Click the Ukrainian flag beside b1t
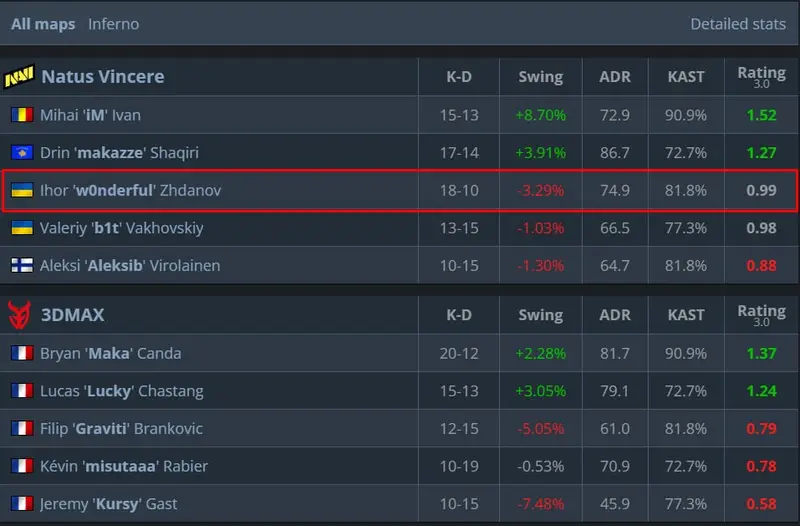The image size is (800, 526). click(22, 228)
